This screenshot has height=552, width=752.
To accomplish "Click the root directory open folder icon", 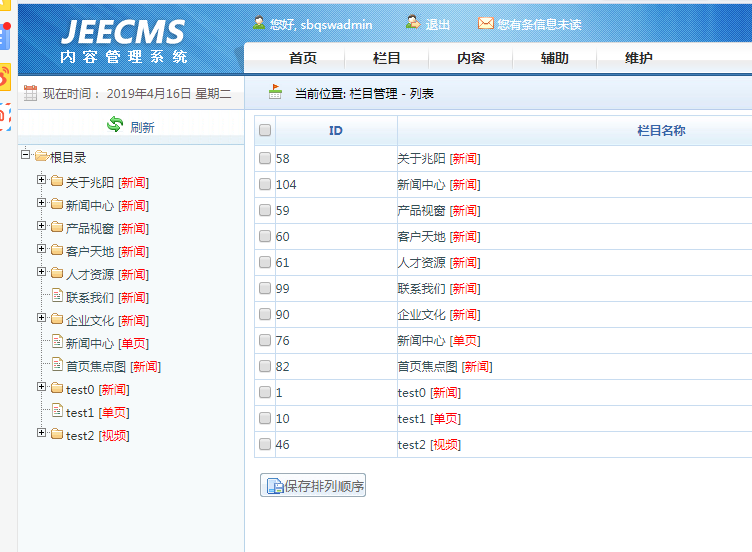I will [x=41, y=156].
